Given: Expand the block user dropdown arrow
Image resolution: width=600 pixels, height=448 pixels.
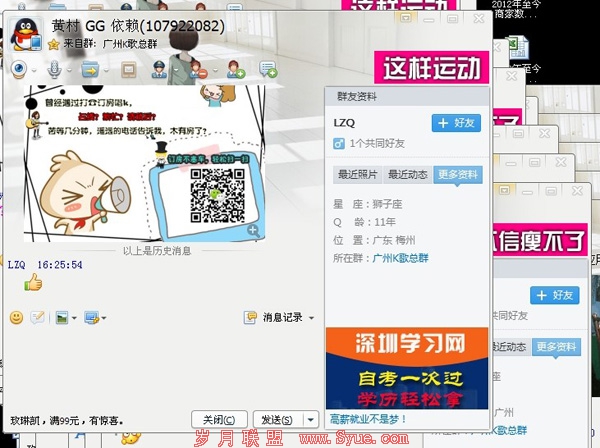Looking at the screenshot, I should [x=215, y=71].
